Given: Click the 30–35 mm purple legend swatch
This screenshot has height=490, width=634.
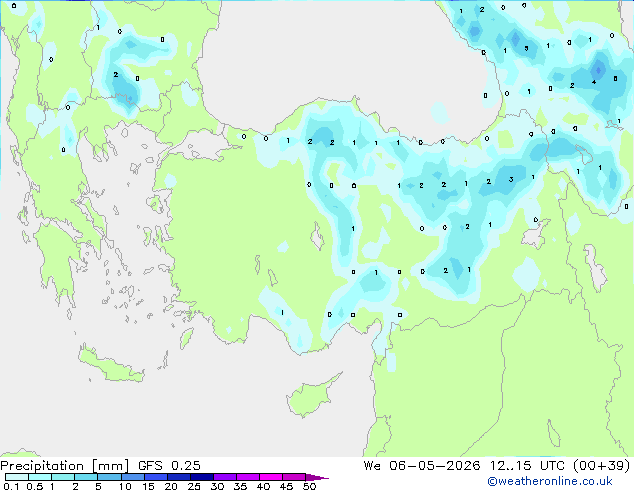Looking at the screenshot, I should click(224, 477).
